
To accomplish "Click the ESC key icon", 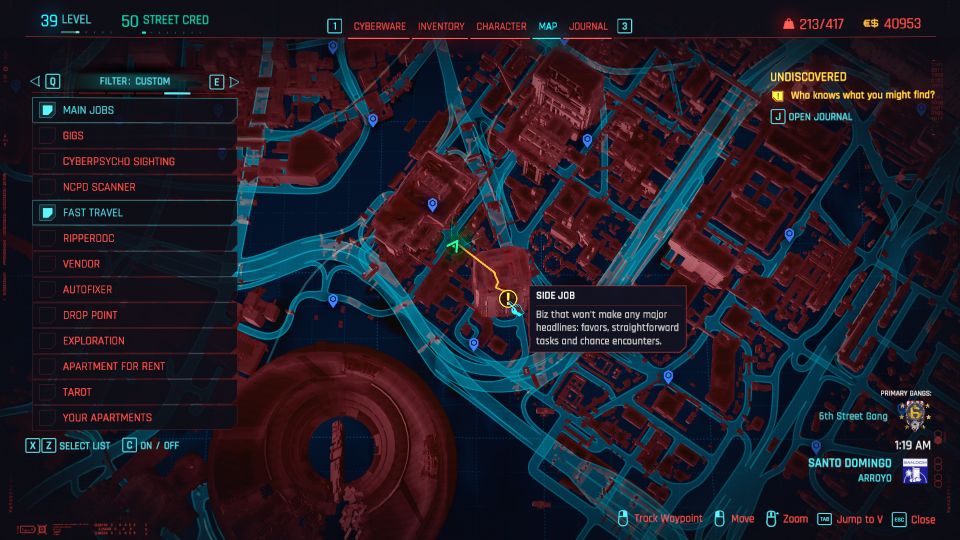I will 899,519.
